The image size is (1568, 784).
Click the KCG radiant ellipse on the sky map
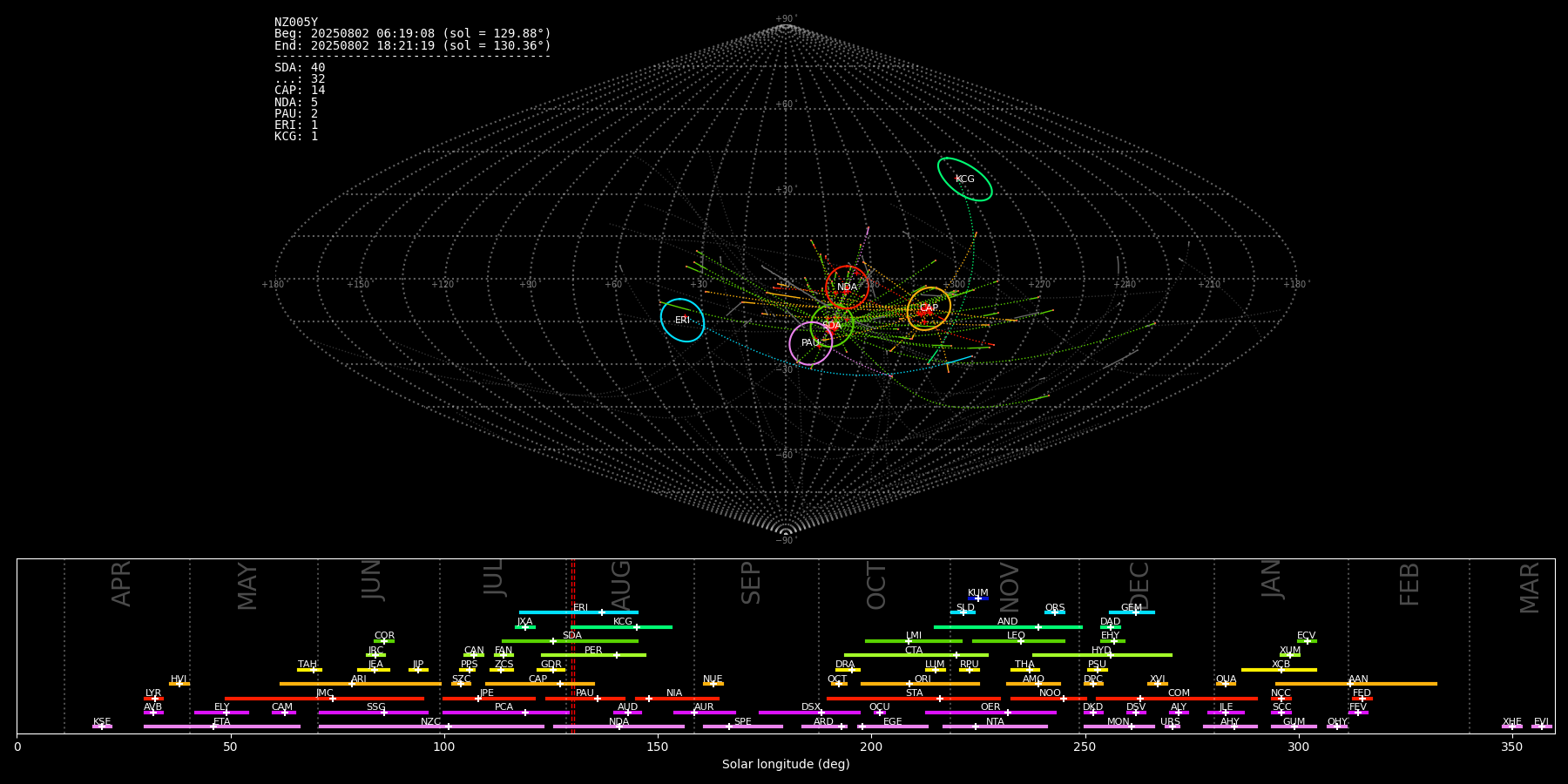pos(964,179)
